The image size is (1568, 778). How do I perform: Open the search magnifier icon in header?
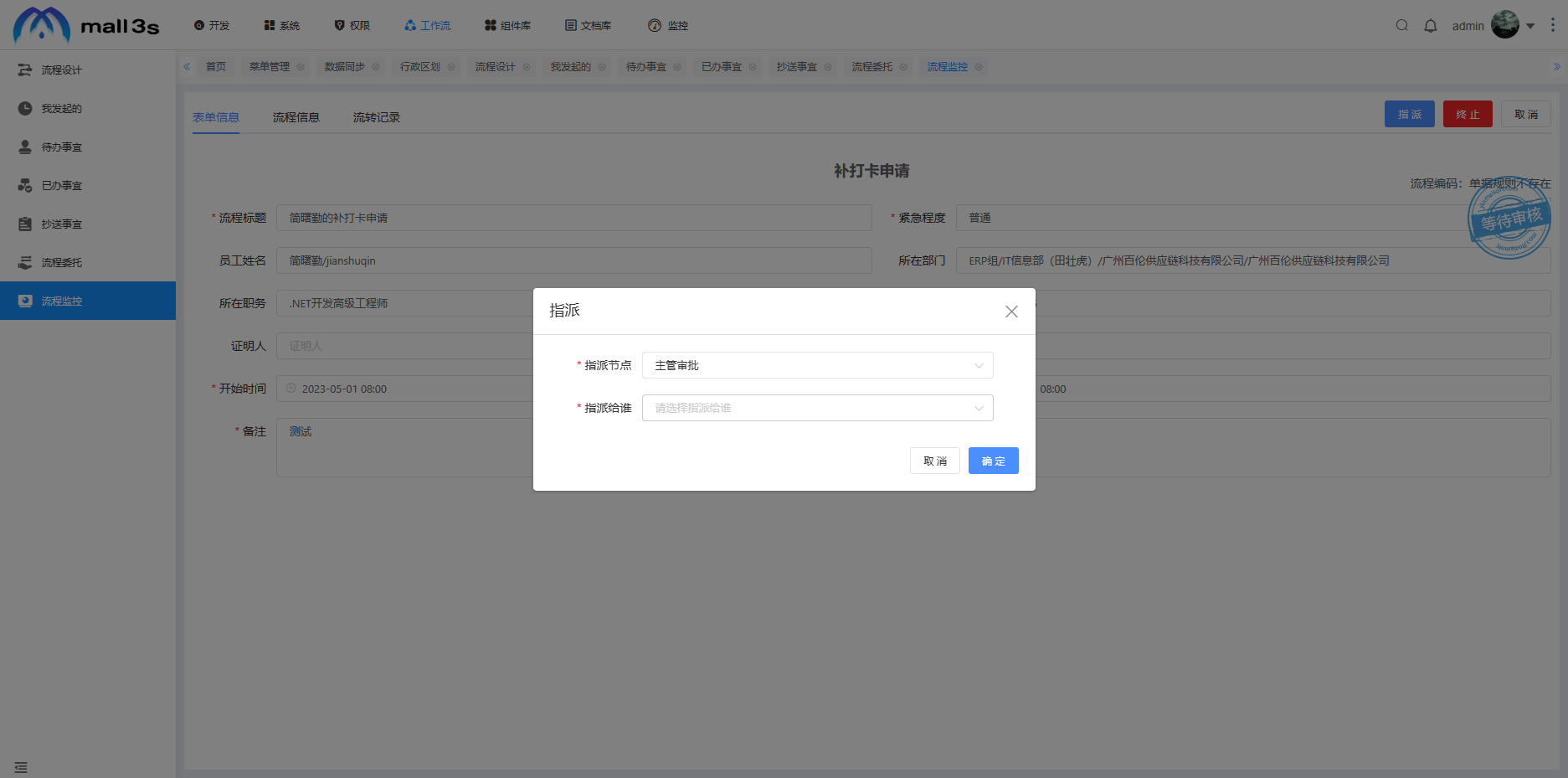pyautogui.click(x=1401, y=25)
